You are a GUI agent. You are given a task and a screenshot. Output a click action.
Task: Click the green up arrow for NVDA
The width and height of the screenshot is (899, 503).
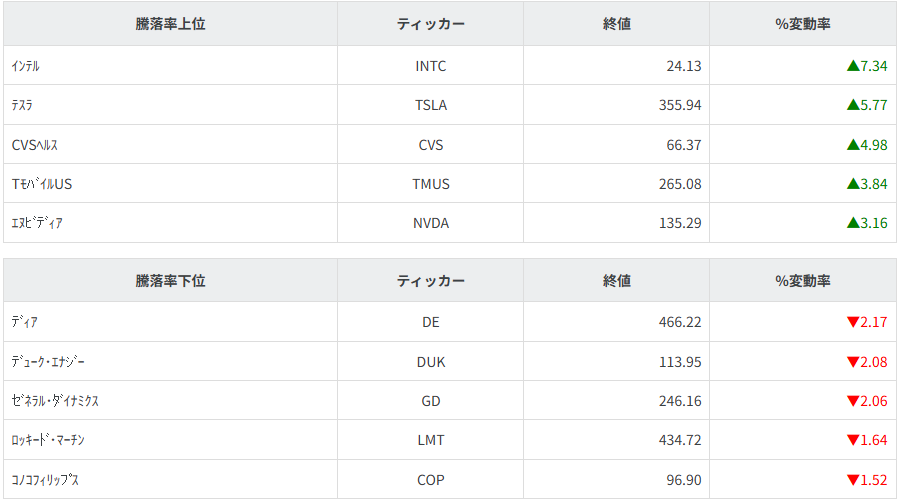(x=852, y=223)
